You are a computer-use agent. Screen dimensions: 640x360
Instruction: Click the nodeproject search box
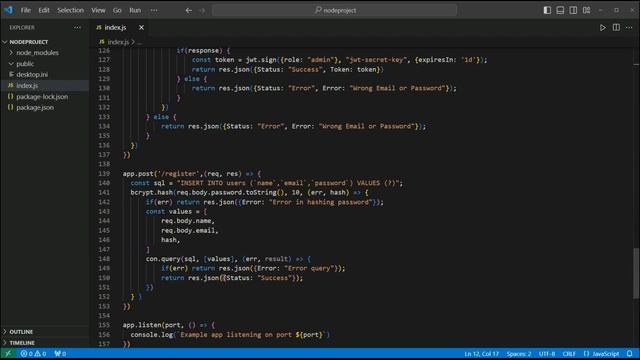click(x=334, y=10)
